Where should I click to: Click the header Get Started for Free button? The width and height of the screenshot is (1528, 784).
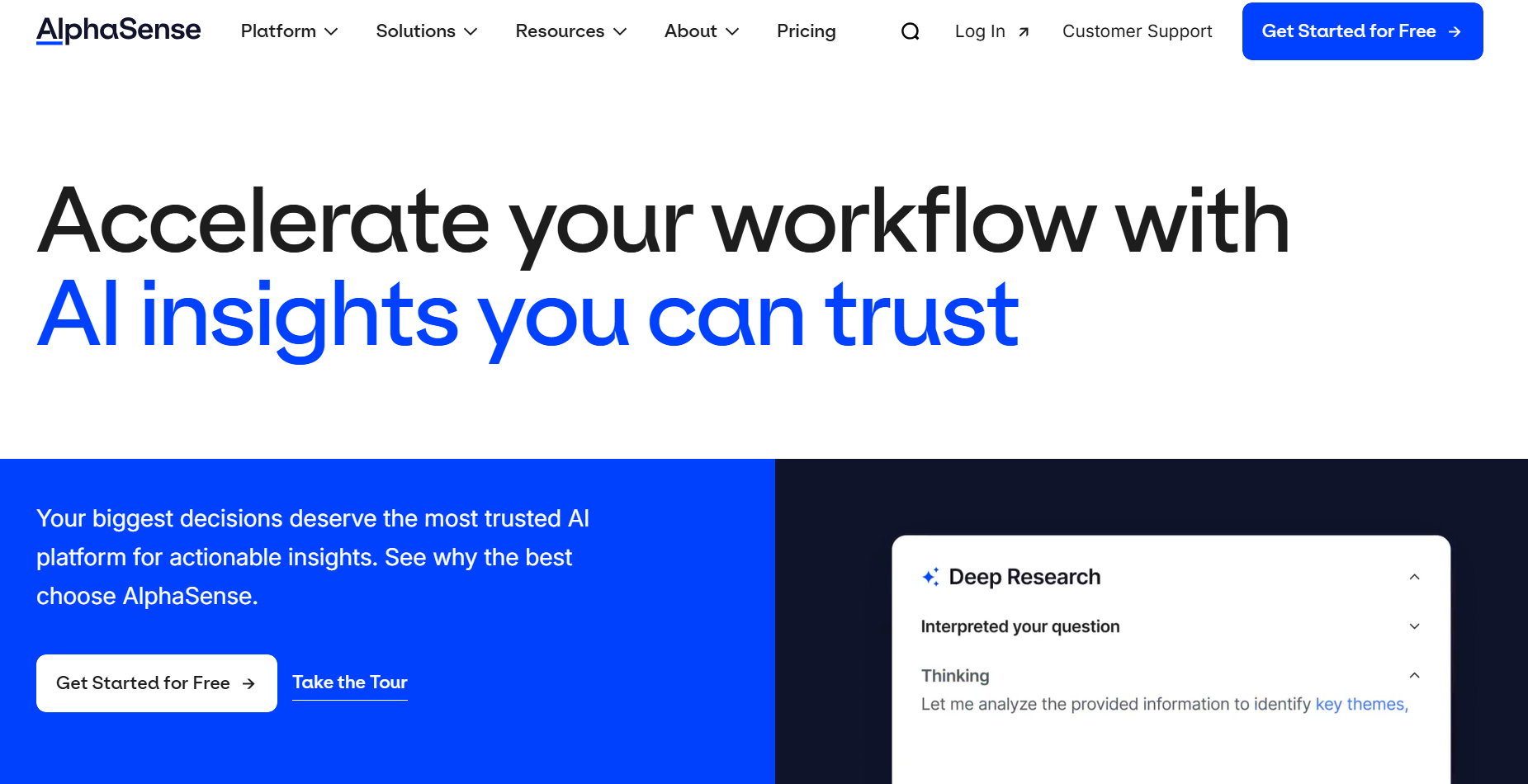[x=1362, y=31]
